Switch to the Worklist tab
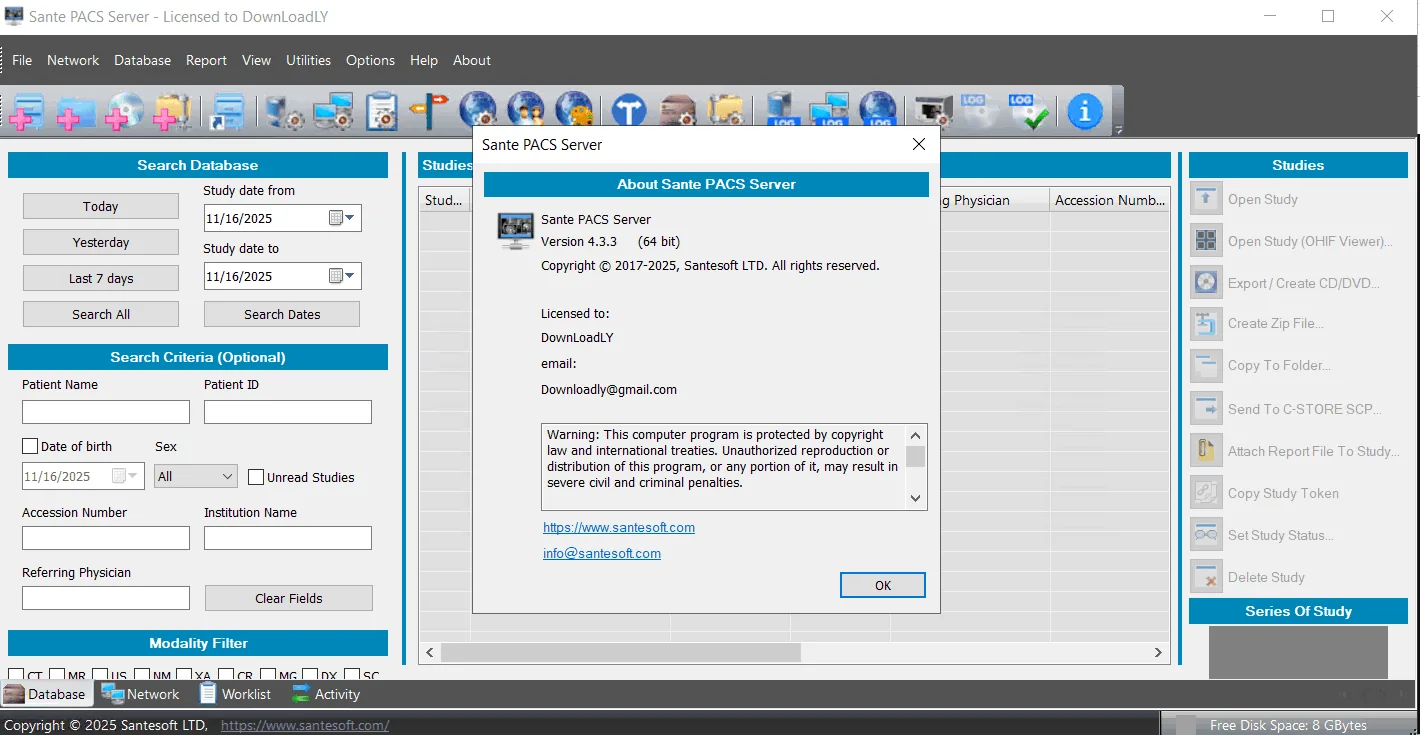Screen dimensions: 1420x735 (x=235, y=694)
